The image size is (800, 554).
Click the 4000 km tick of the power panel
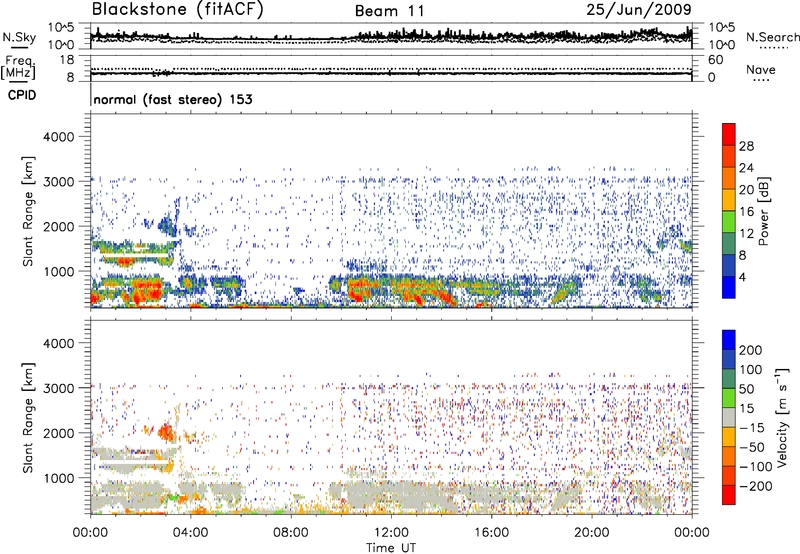59,137
